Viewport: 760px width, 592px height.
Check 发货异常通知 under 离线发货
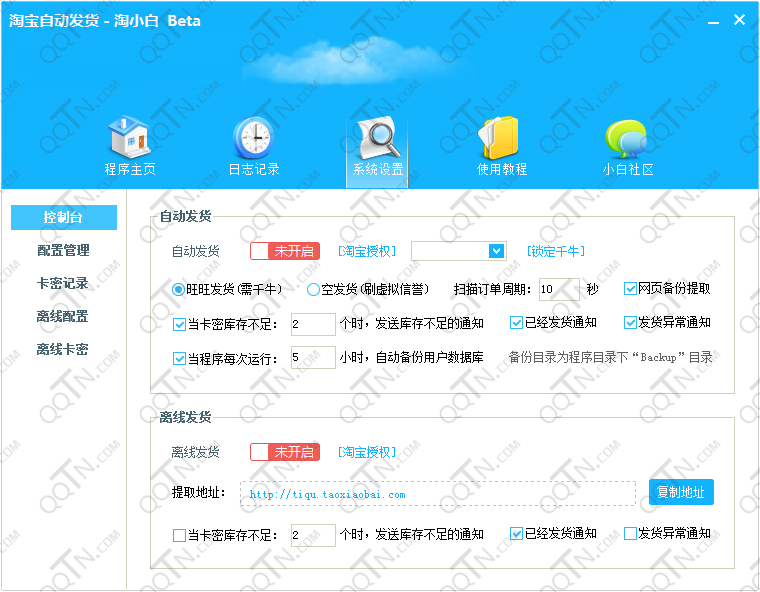[x=631, y=534]
